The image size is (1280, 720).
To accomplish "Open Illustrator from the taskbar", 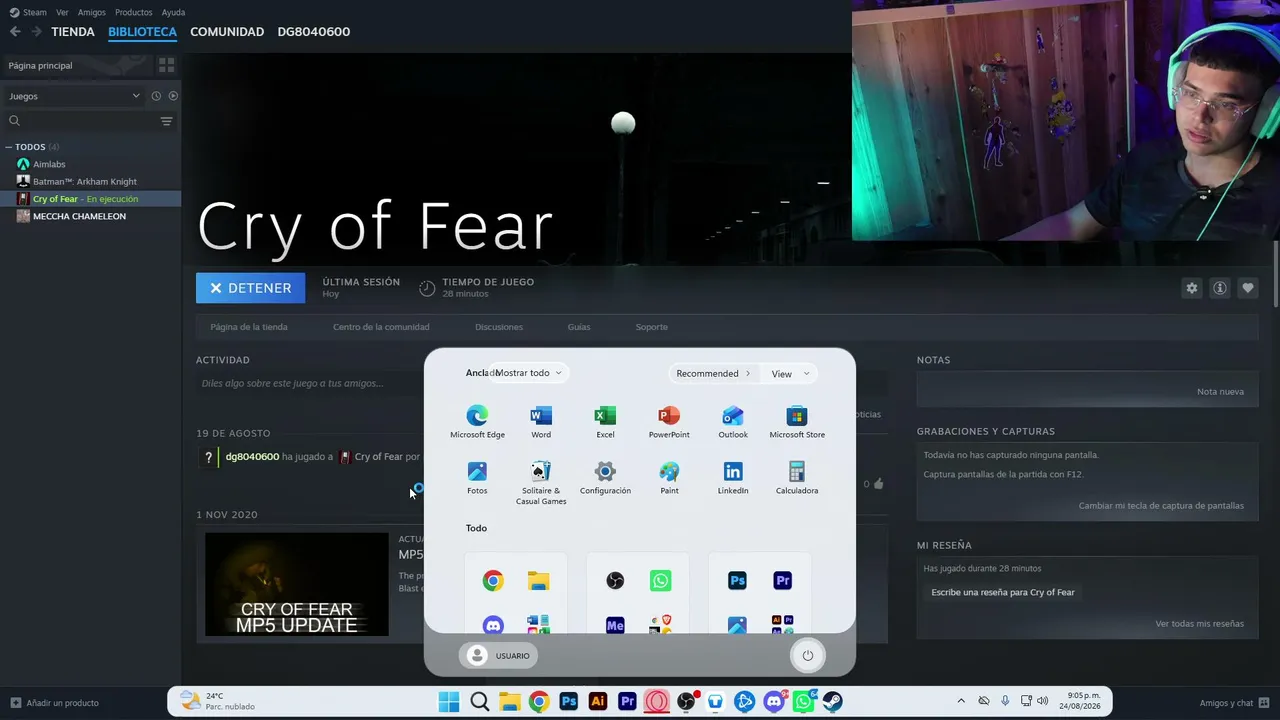I will click(598, 702).
